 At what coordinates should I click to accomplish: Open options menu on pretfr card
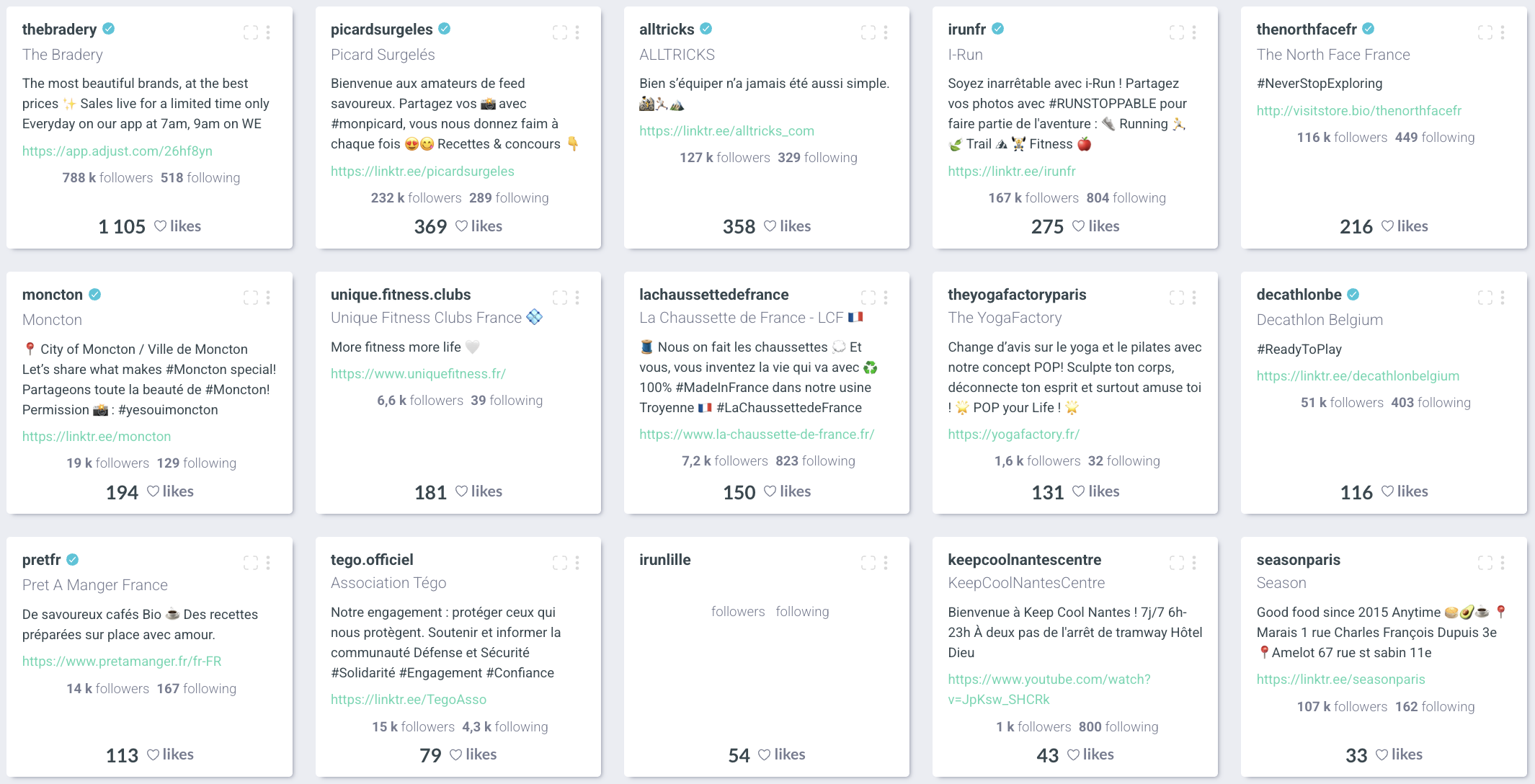click(x=268, y=563)
